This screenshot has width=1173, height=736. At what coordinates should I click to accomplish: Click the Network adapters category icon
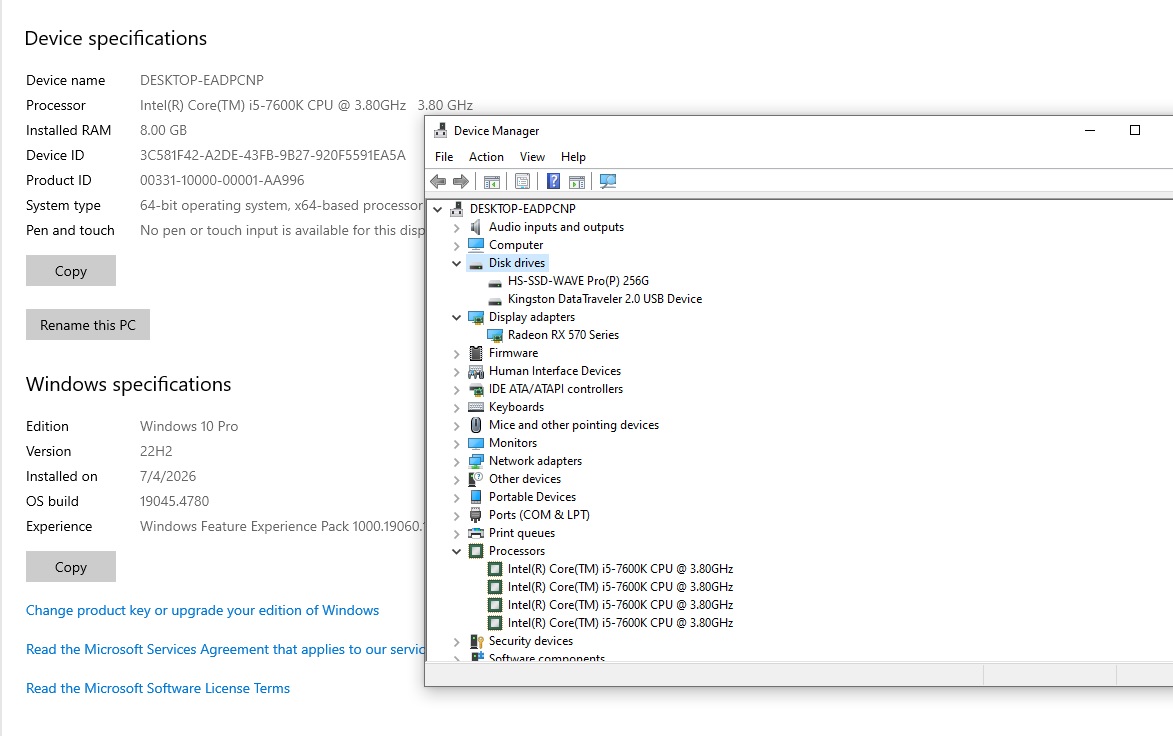(476, 461)
